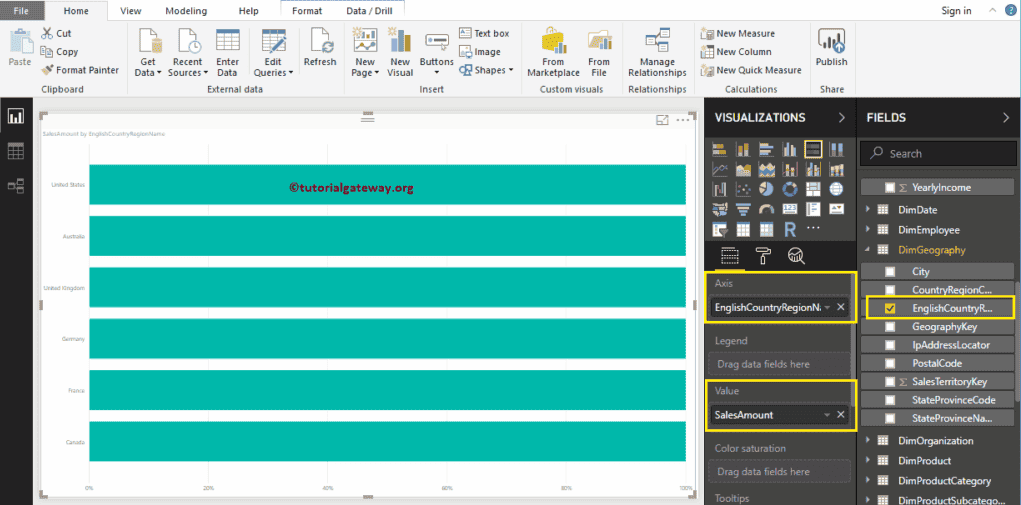Switch to the Modeling ribbon tab
Viewport: 1021px width, 505px height.
pos(186,10)
